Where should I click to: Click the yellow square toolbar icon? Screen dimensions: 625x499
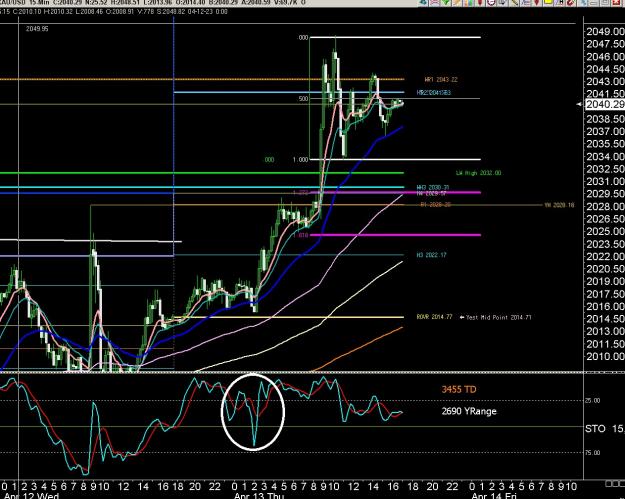(548, 3)
